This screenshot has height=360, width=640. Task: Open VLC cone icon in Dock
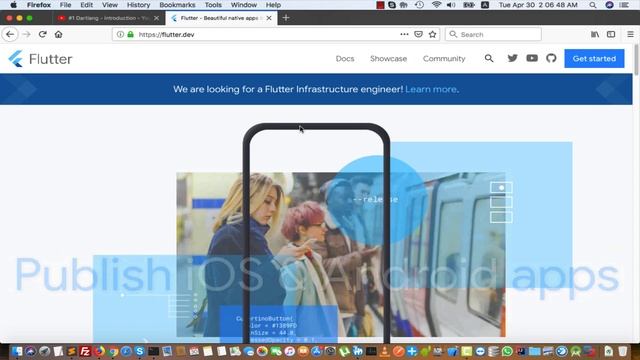tap(384, 351)
